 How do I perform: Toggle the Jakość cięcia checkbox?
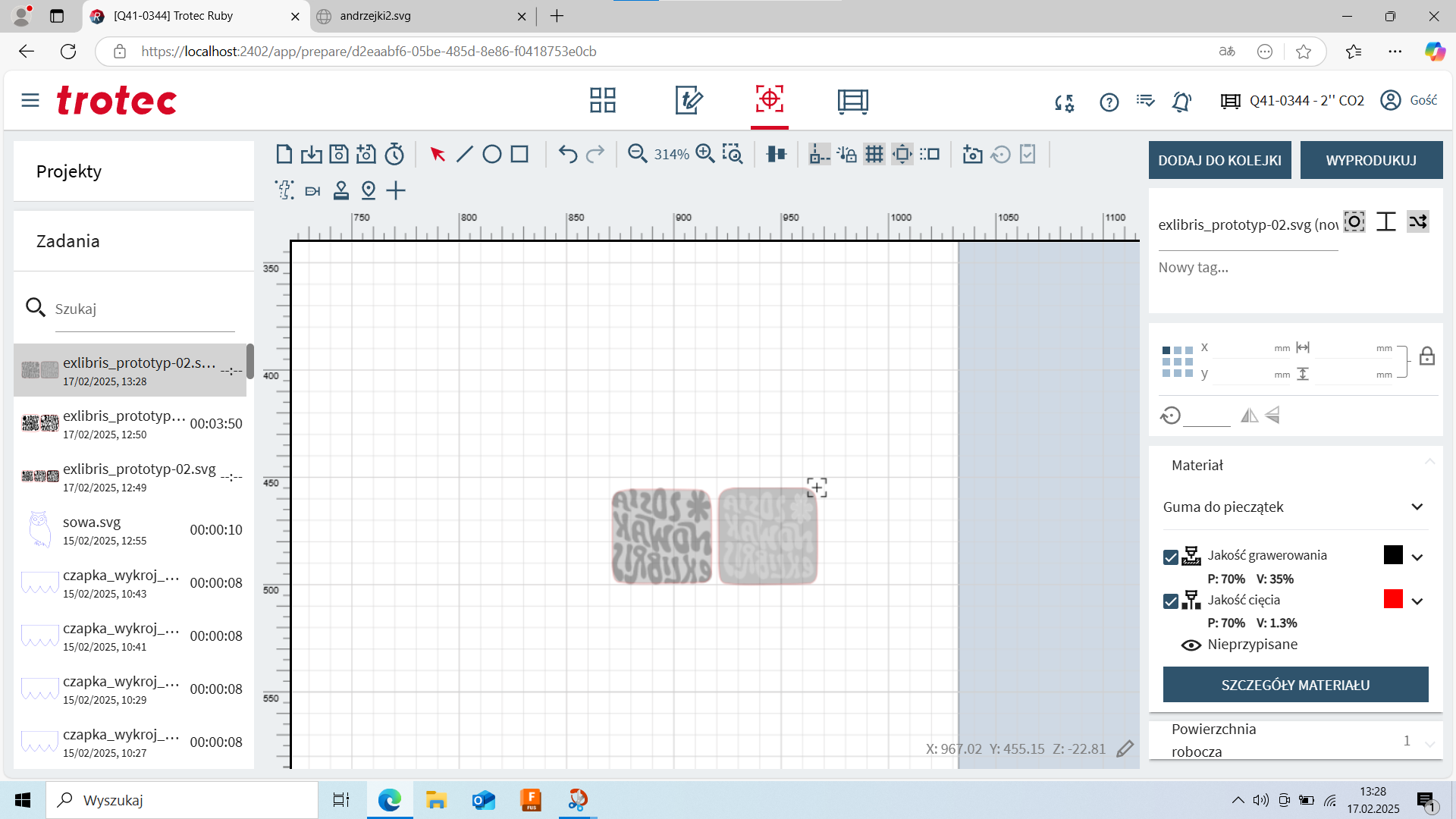1171,601
